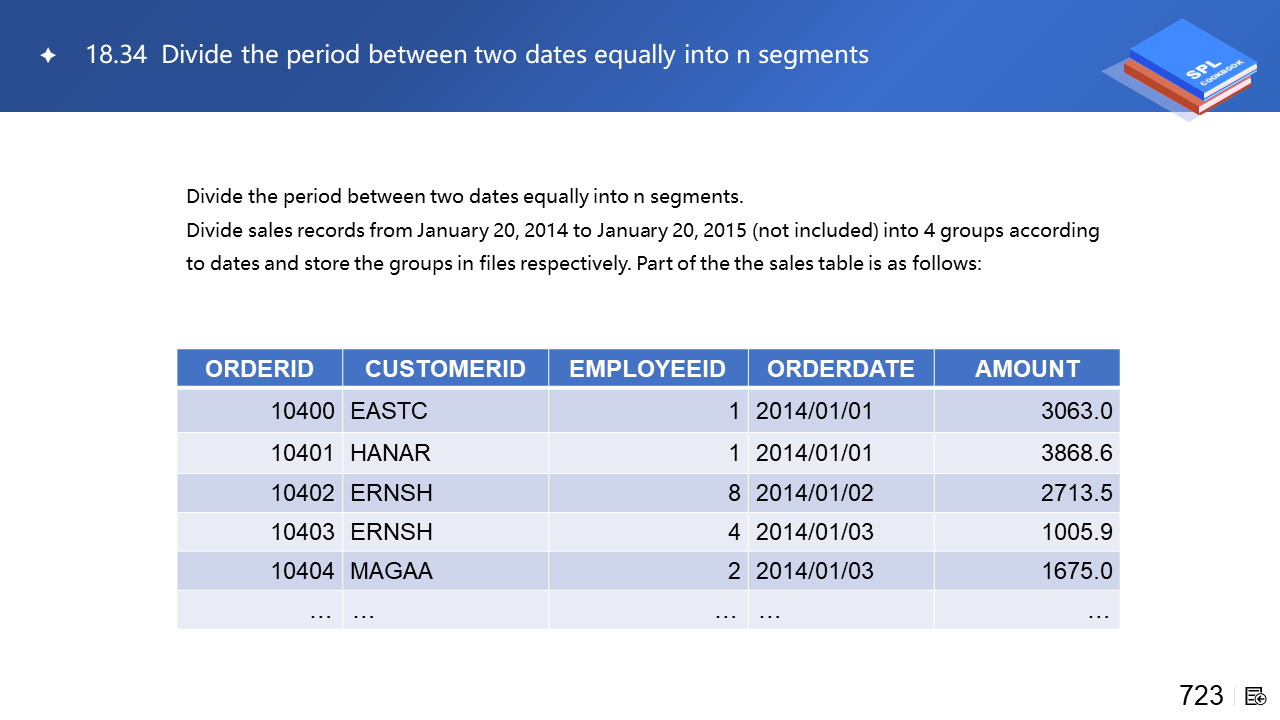This screenshot has height=720, width=1280.
Task: Click the page number 723
Action: click(1200, 696)
